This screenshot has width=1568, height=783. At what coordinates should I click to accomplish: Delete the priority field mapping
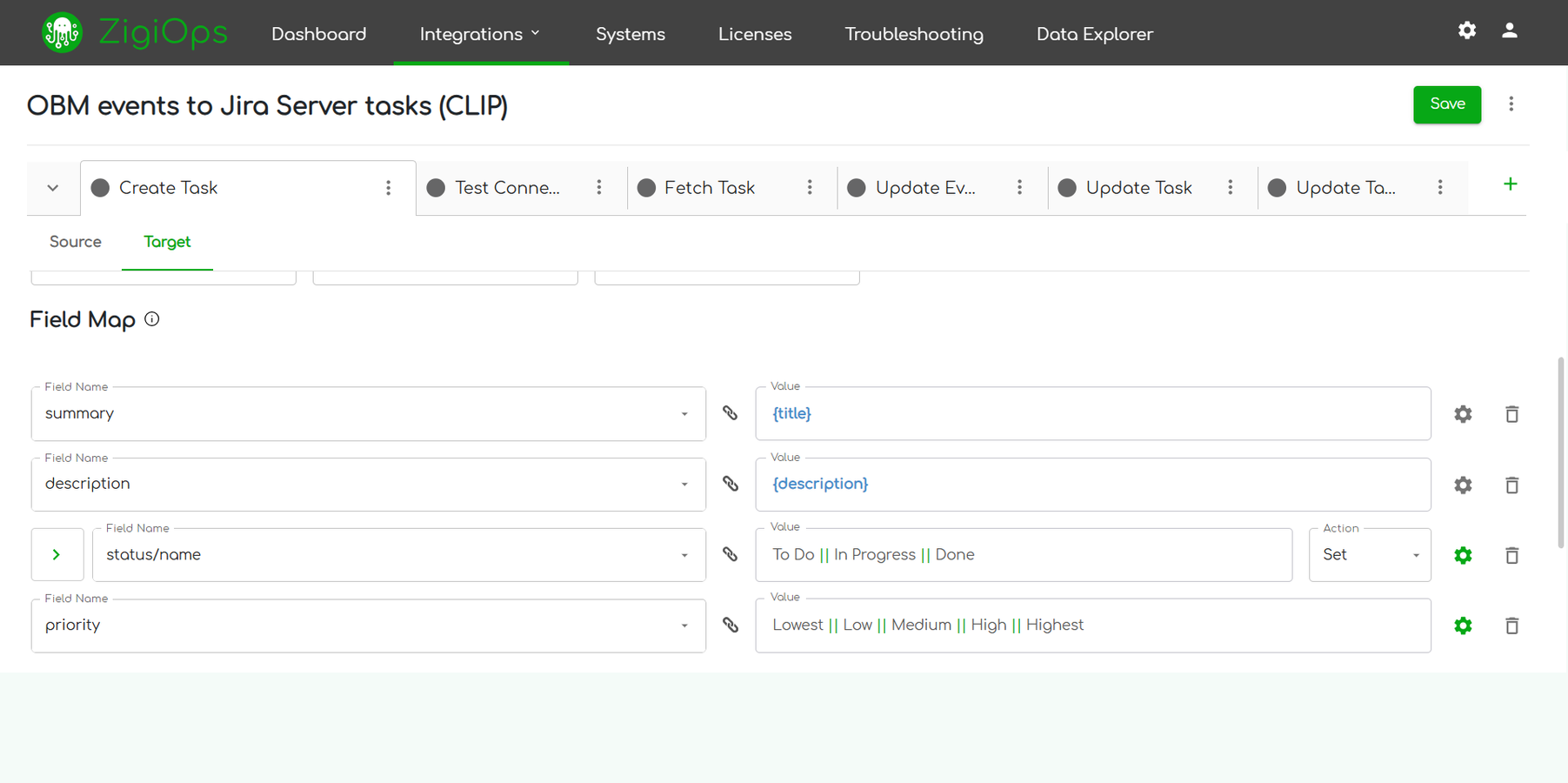coord(1512,626)
